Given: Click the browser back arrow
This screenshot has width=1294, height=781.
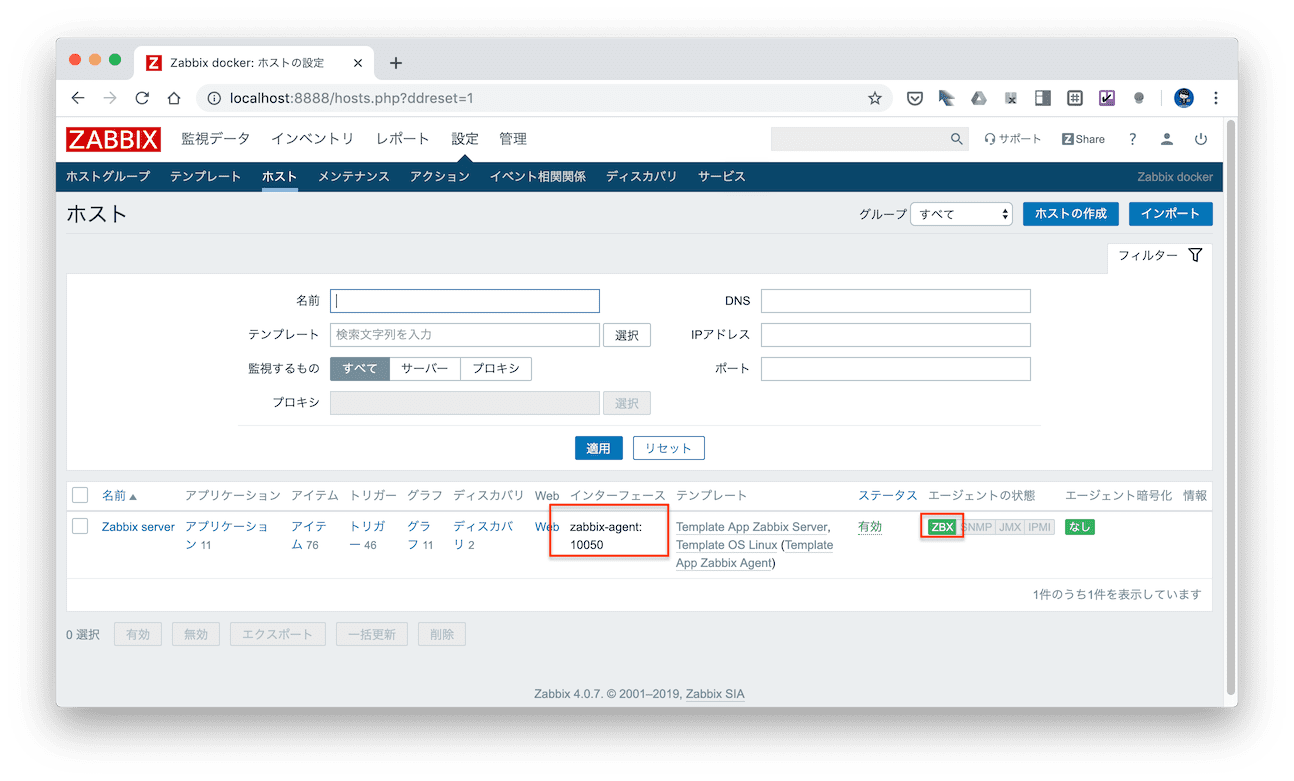Looking at the screenshot, I should [x=78, y=98].
